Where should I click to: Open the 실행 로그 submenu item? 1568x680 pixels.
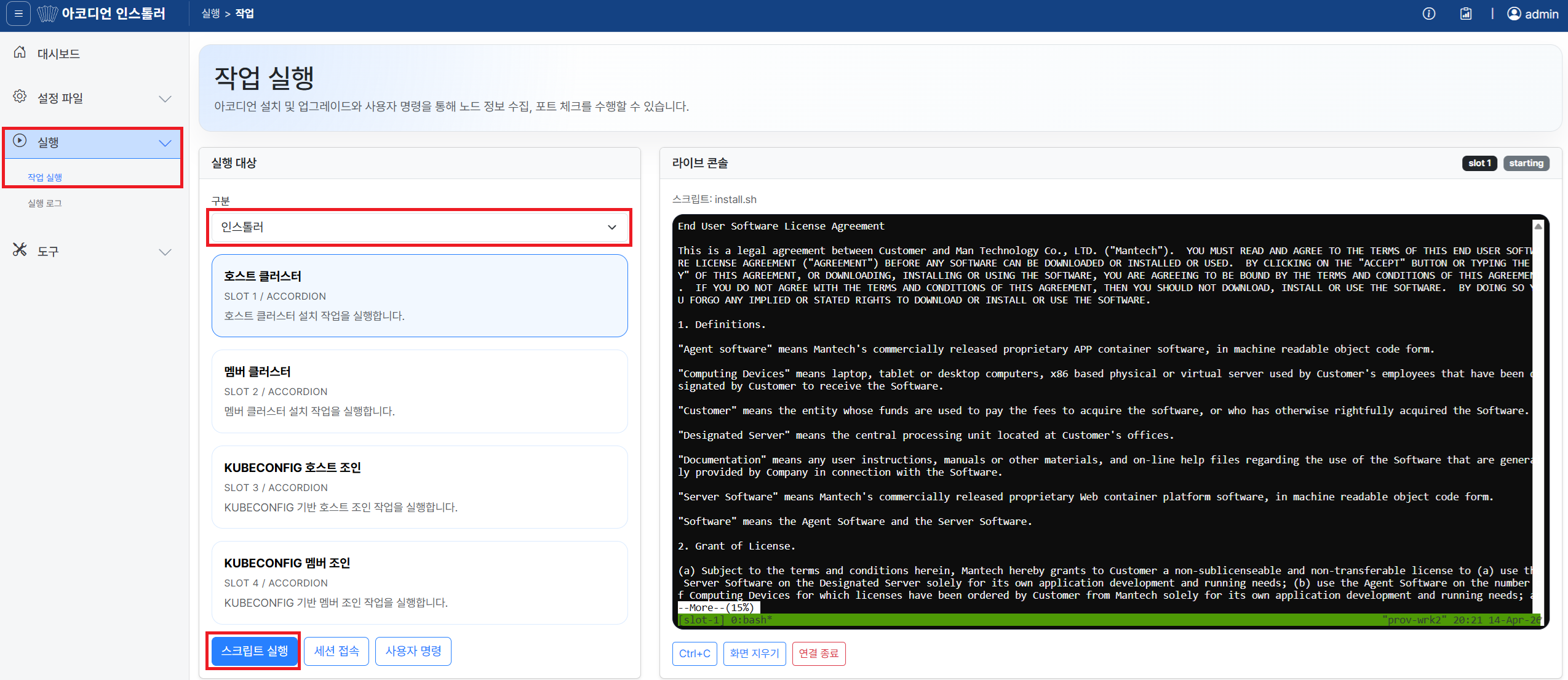click(x=45, y=203)
